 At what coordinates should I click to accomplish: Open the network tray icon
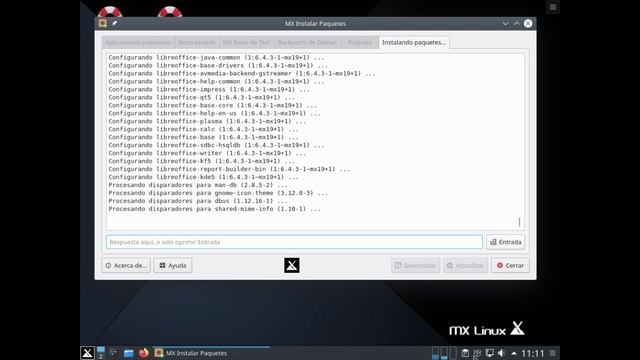click(x=477, y=353)
